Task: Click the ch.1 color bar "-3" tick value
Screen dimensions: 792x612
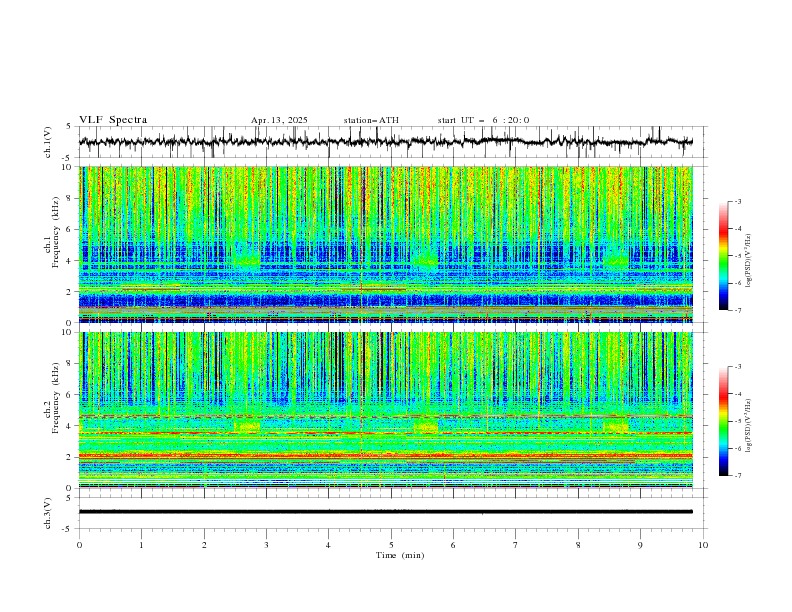Action: (738, 201)
